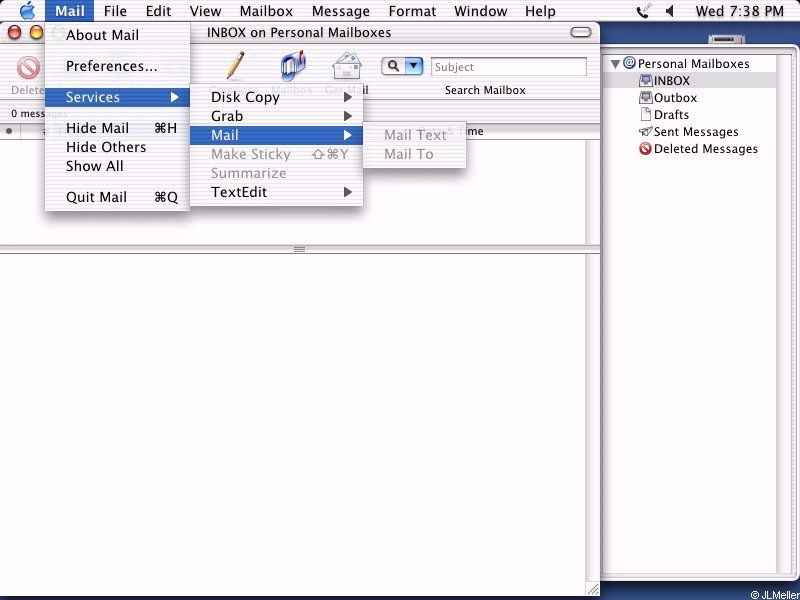800x600 pixels.
Task: Click the phone modem status icon
Action: pos(644,11)
